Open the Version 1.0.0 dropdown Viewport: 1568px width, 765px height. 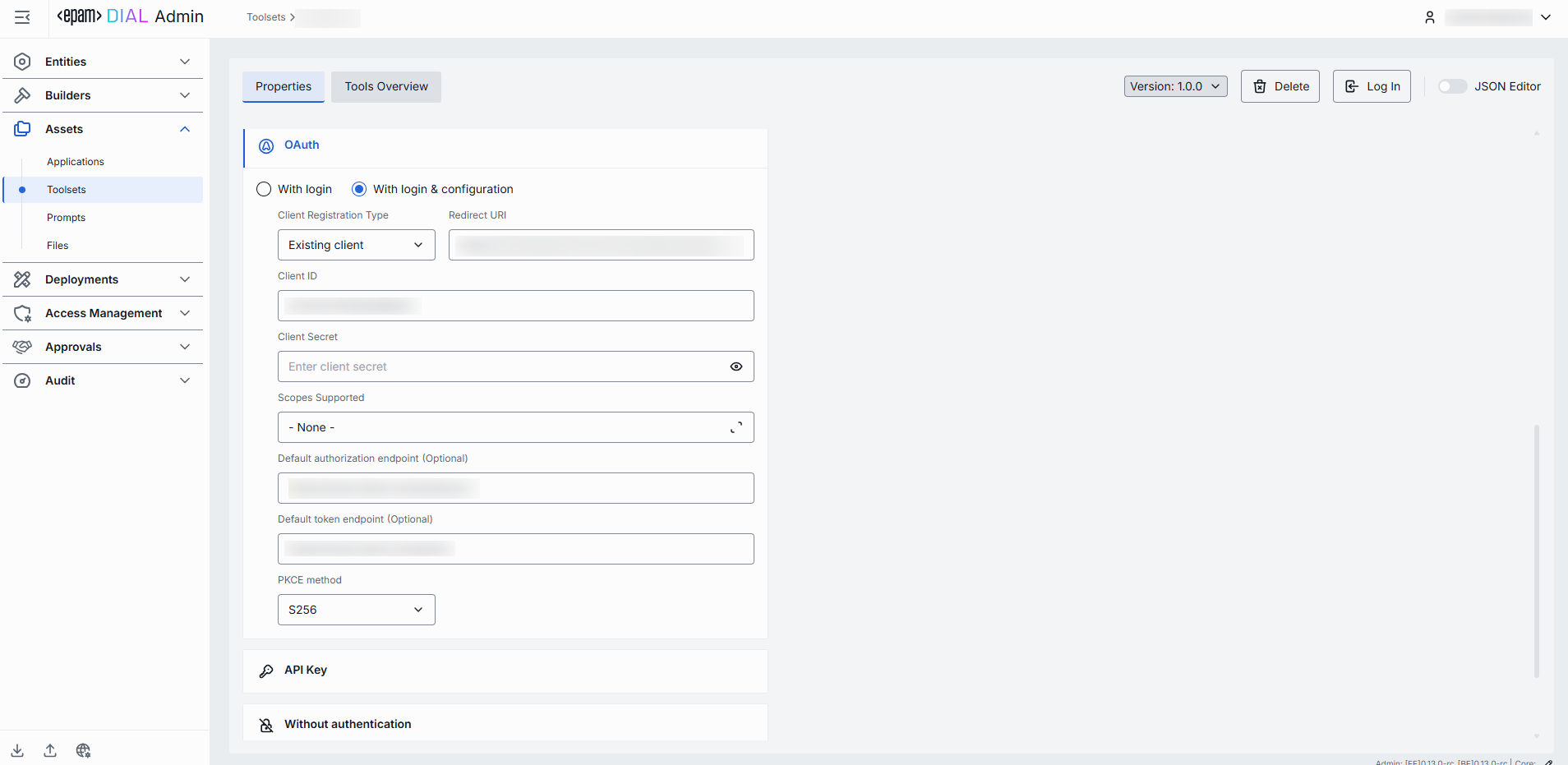click(1175, 86)
